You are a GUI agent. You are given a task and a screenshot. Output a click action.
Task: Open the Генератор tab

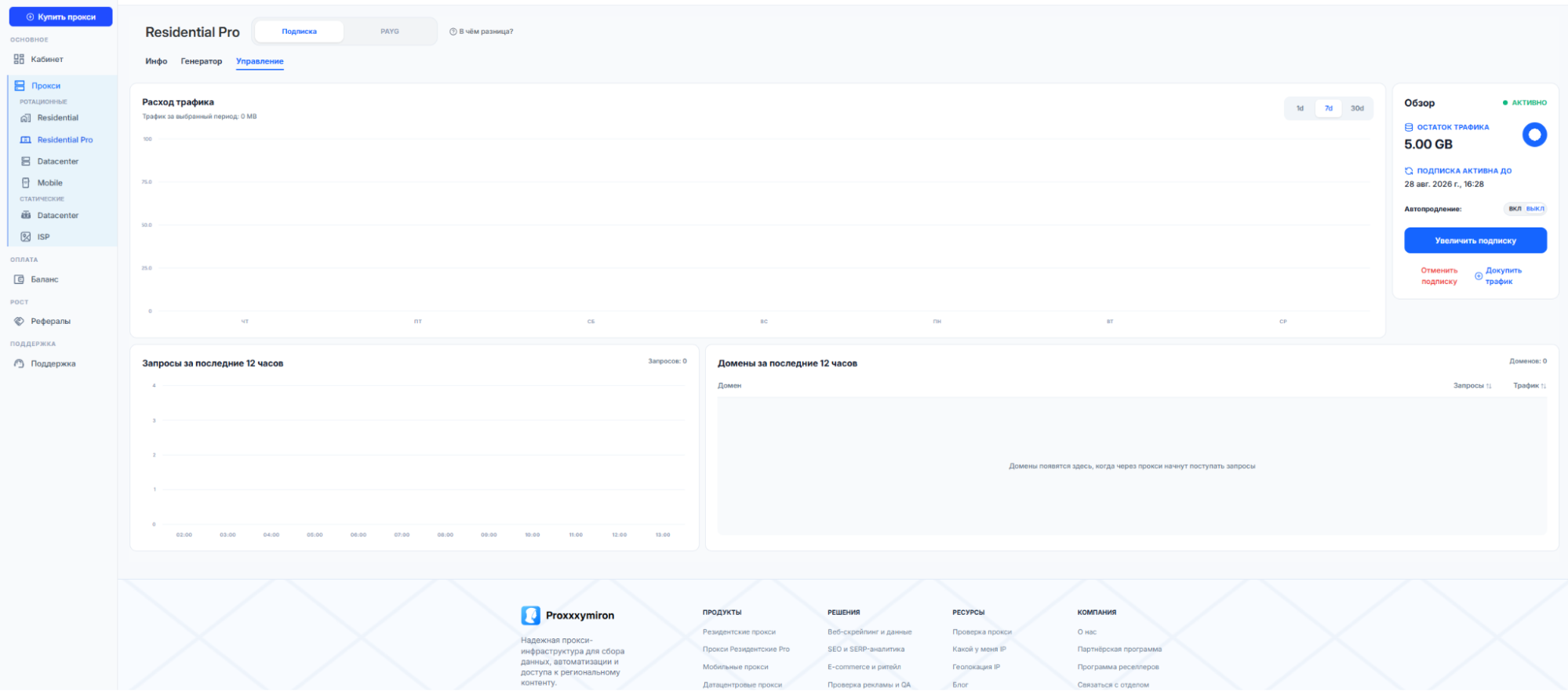202,61
